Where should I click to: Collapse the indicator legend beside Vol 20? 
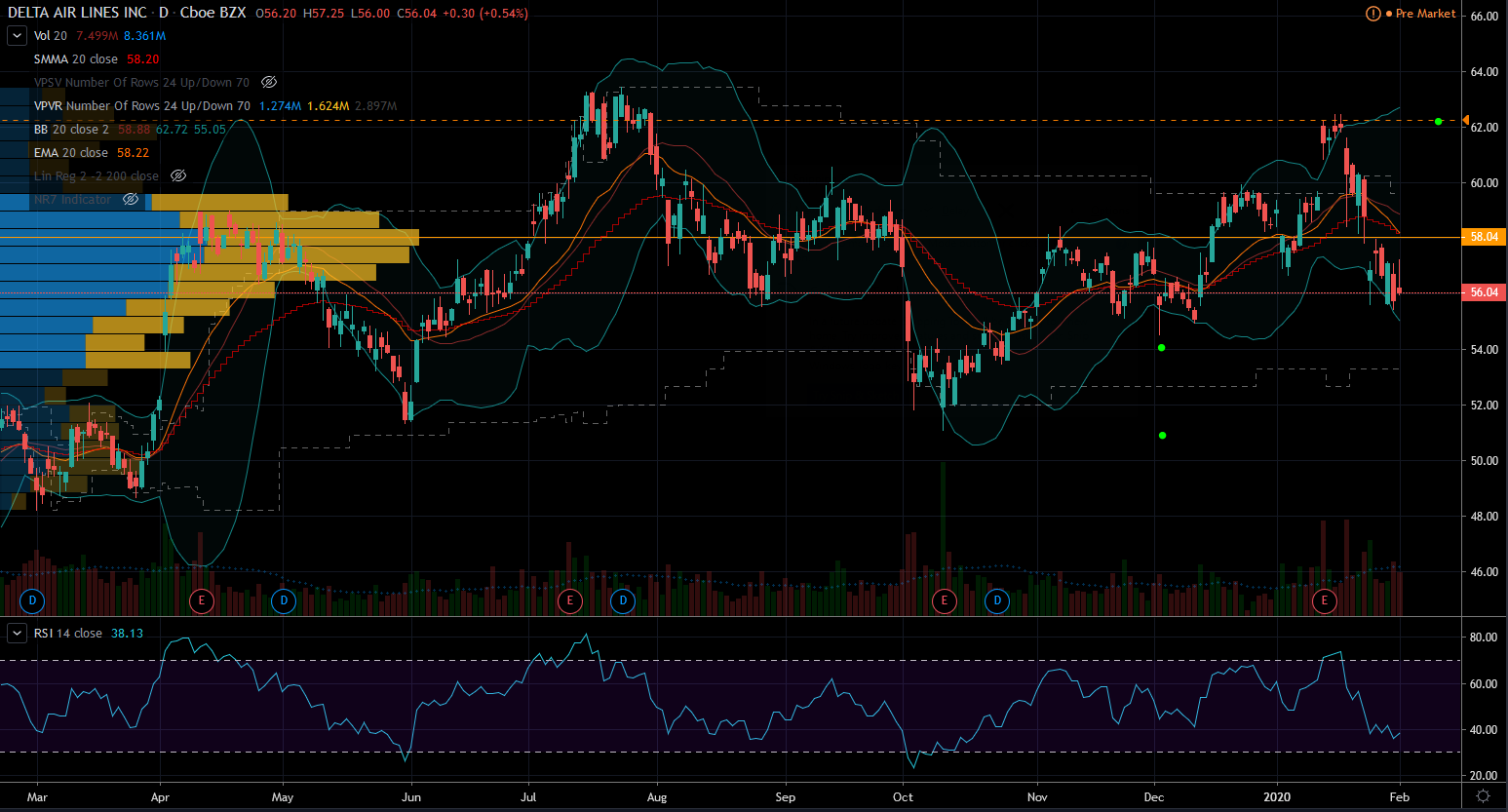pos(18,36)
